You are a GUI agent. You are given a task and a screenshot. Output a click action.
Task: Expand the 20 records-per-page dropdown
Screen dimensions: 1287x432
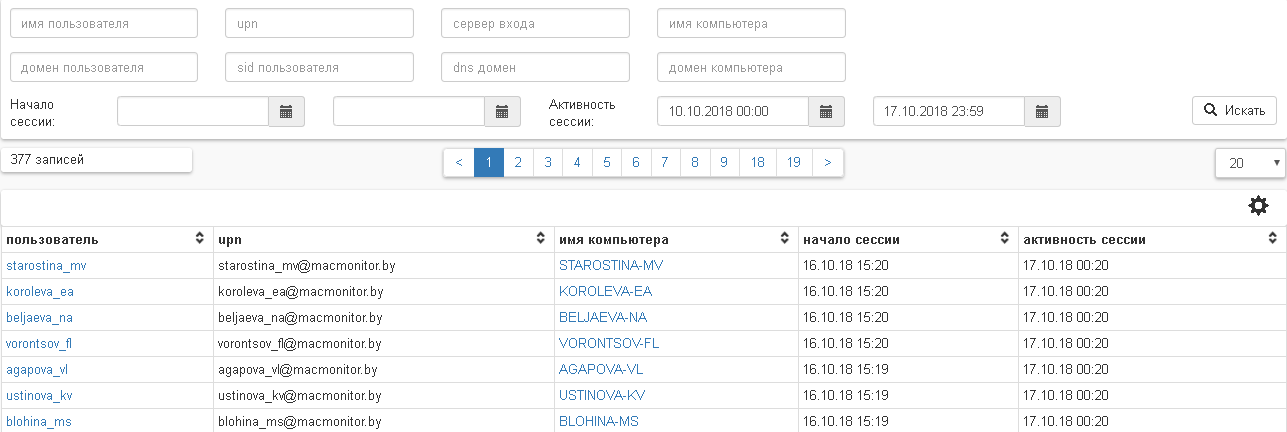(1250, 163)
